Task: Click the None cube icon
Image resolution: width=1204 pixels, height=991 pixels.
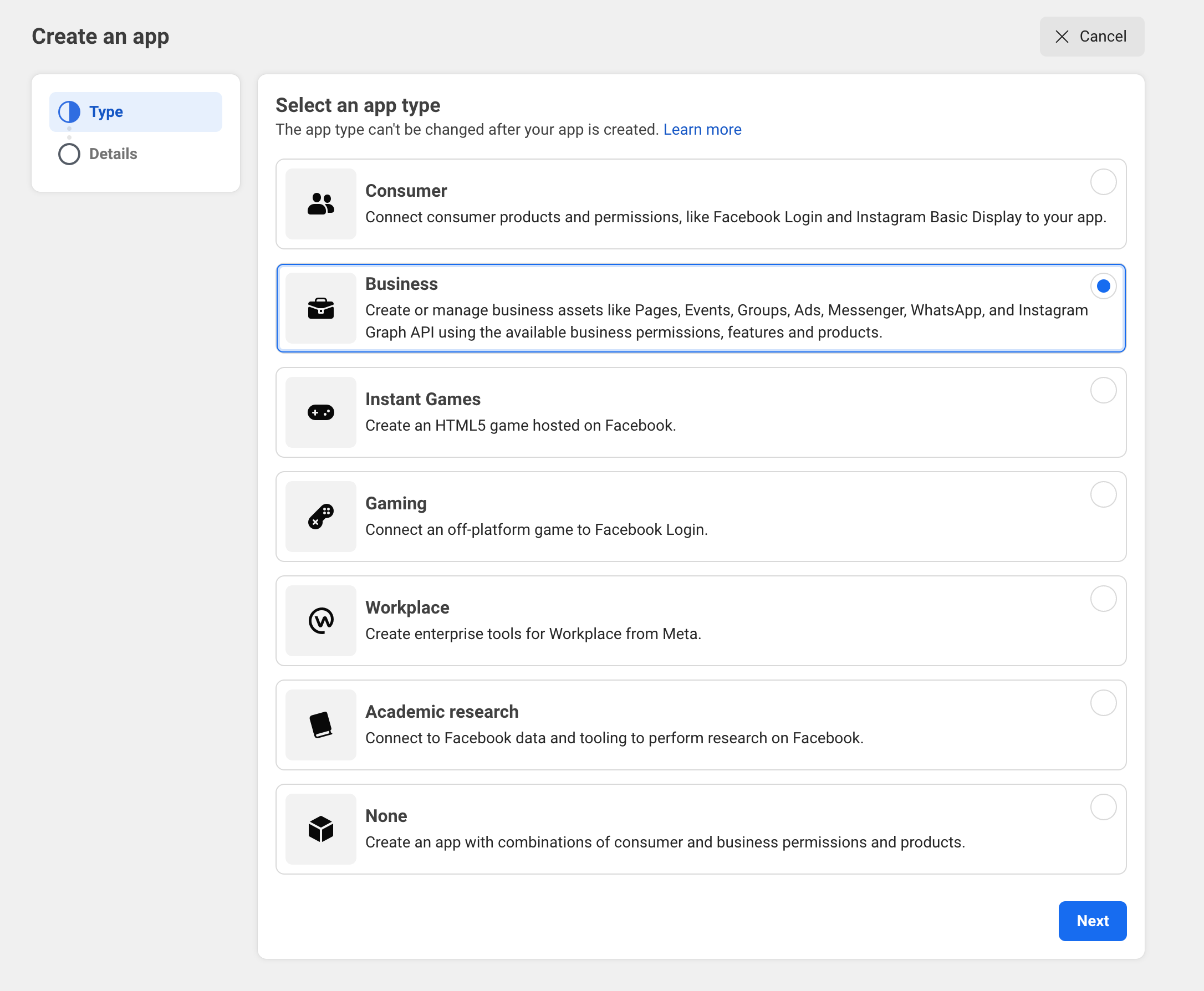Action: coord(320,829)
